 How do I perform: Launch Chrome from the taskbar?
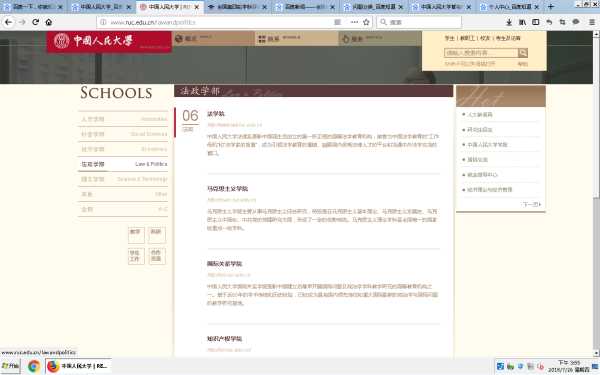pos(34,366)
